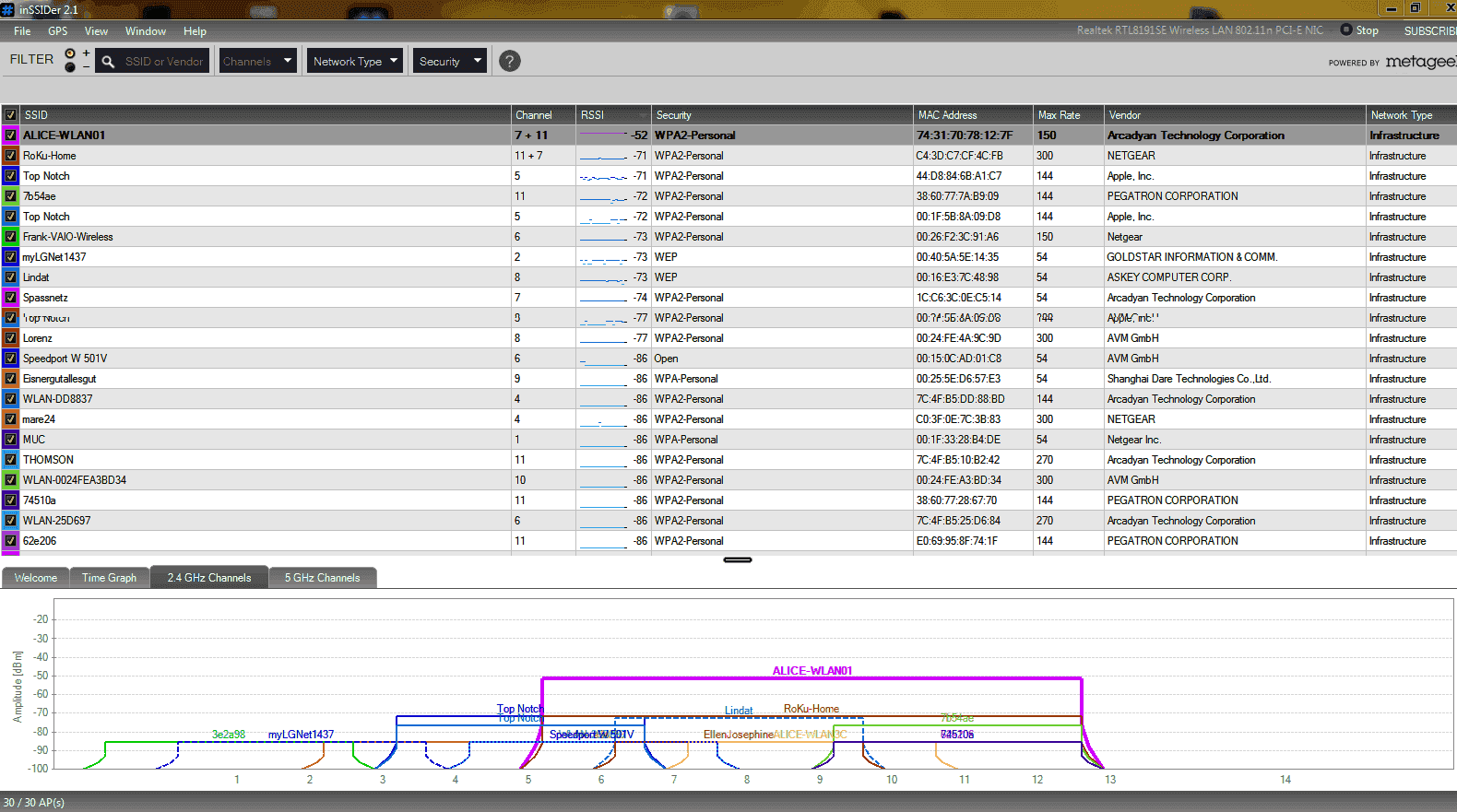Select the mare24 network row
Viewport: 1457px width, 812px height.
728,419
